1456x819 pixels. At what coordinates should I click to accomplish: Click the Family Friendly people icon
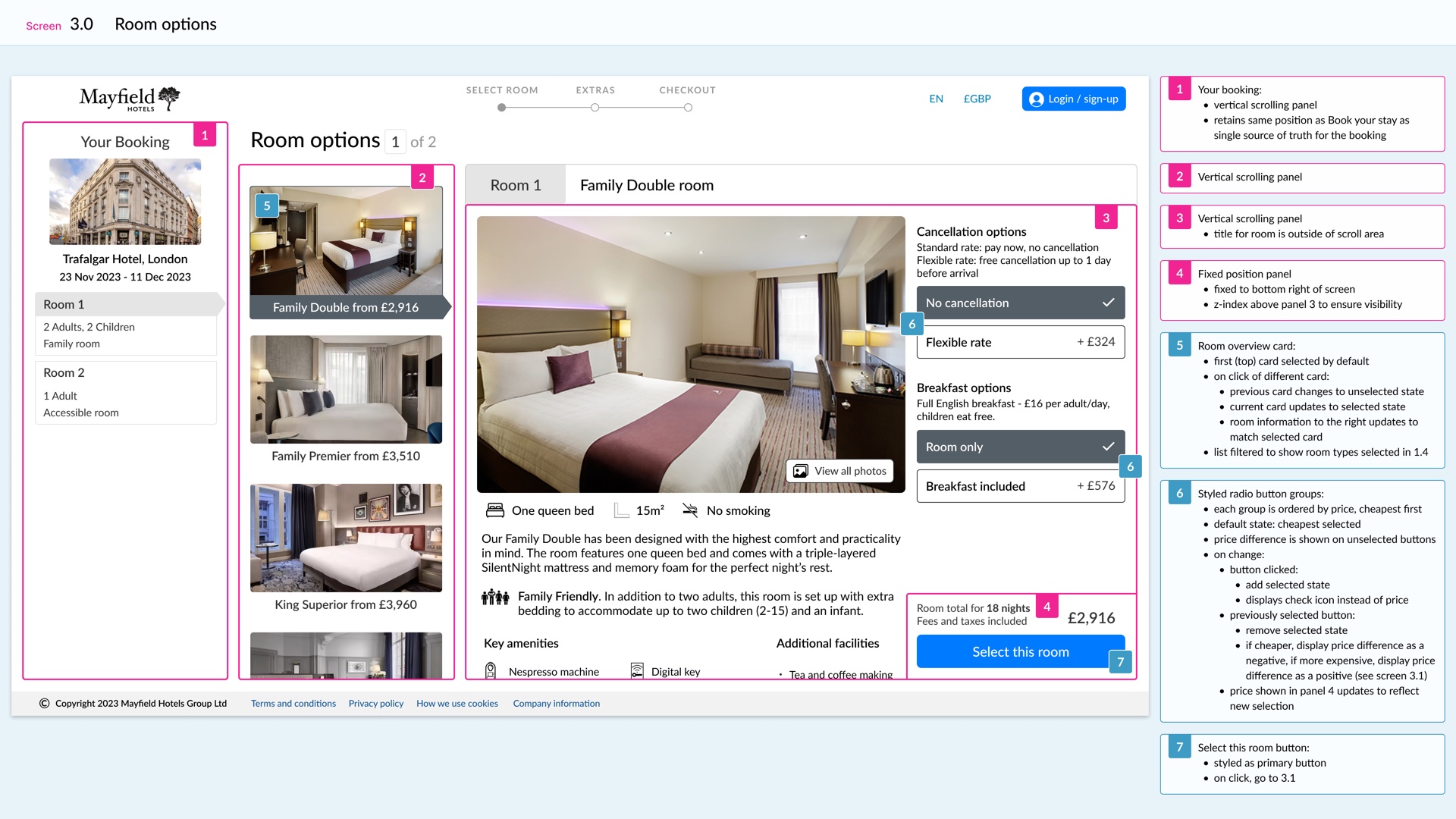495,598
